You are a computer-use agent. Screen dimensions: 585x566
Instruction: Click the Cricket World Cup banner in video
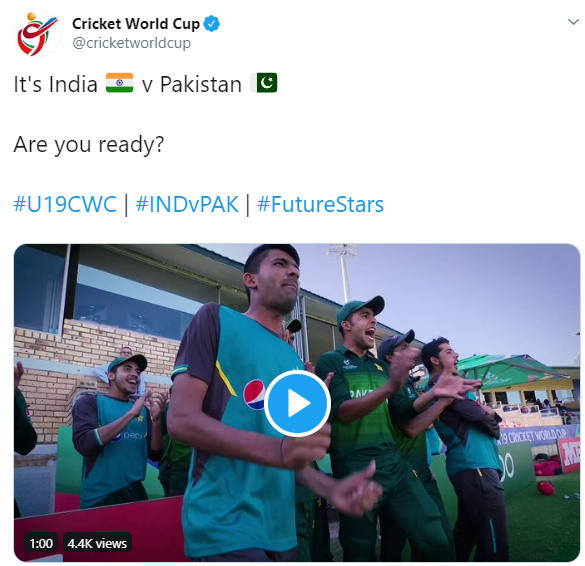pyautogui.click(x=535, y=436)
